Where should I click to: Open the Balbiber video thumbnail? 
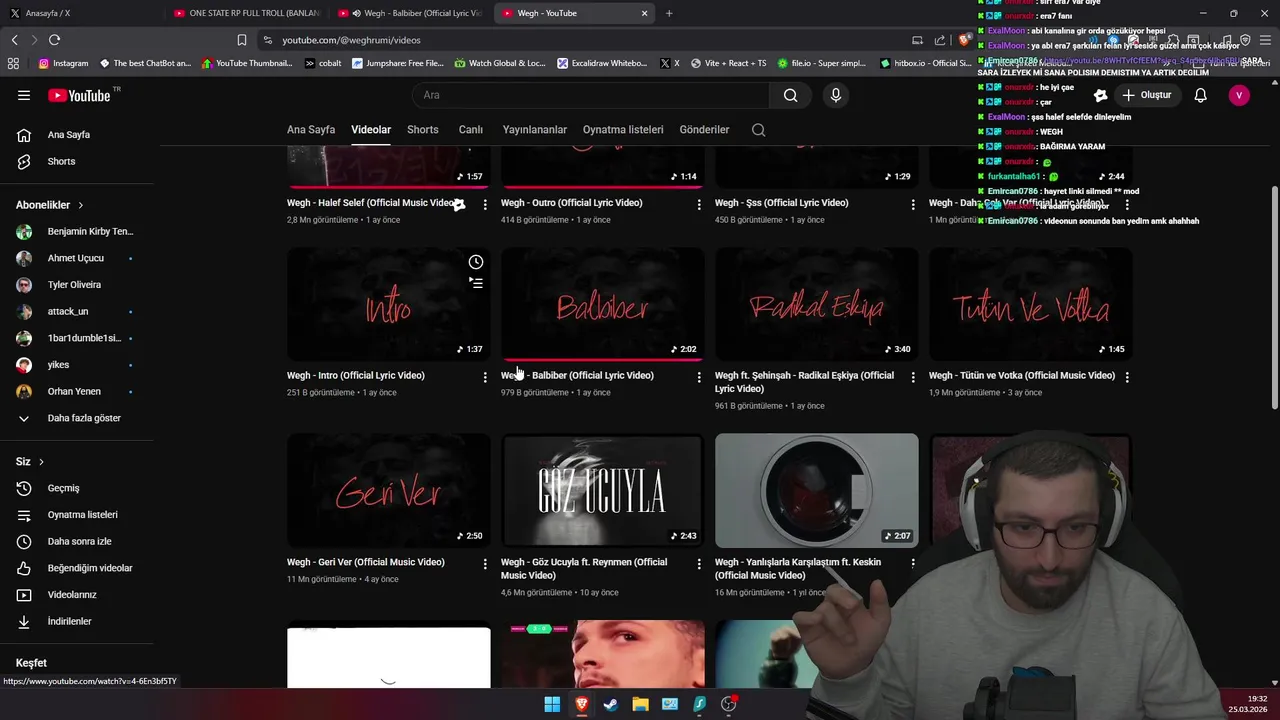(603, 304)
